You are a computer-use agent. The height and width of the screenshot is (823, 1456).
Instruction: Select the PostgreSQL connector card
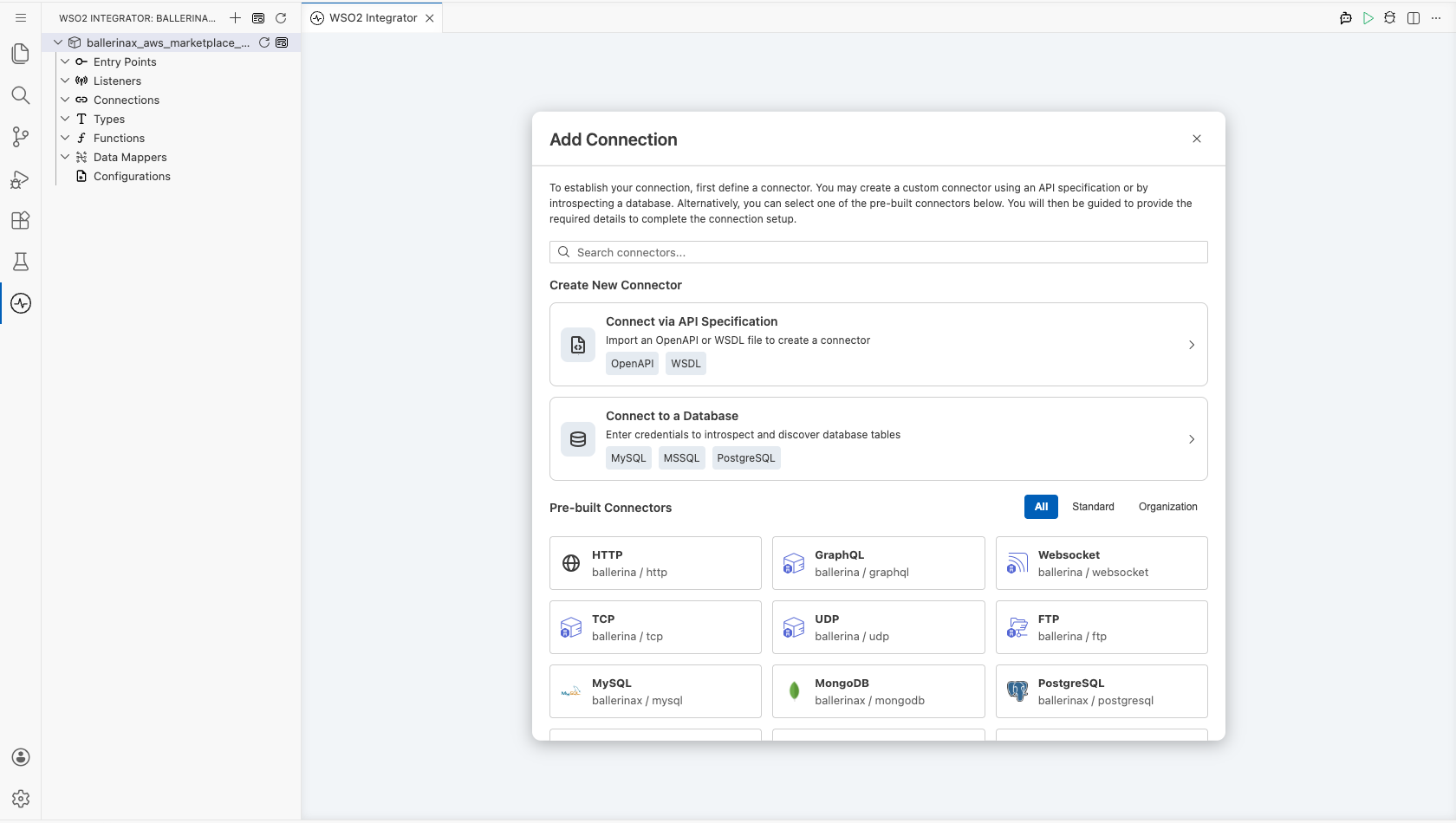coord(1102,691)
